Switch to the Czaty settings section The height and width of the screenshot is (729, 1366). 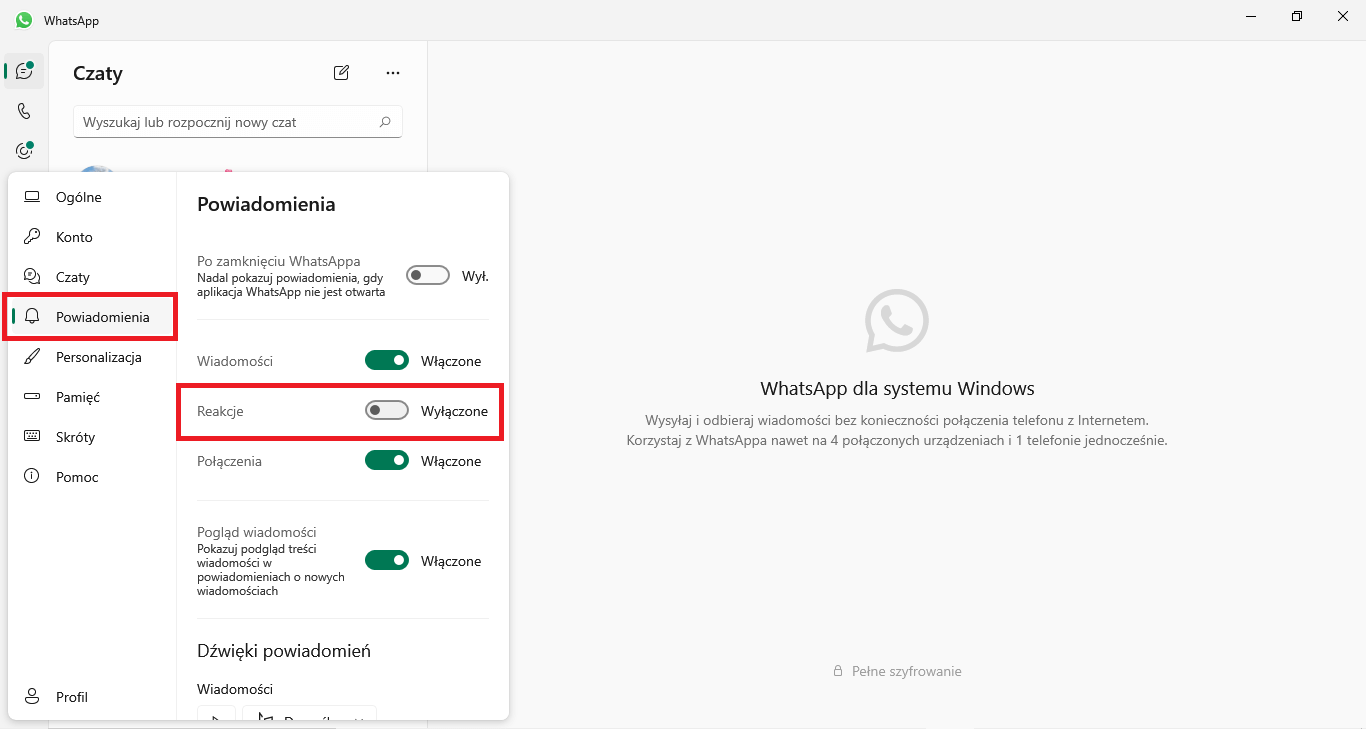click(x=92, y=277)
